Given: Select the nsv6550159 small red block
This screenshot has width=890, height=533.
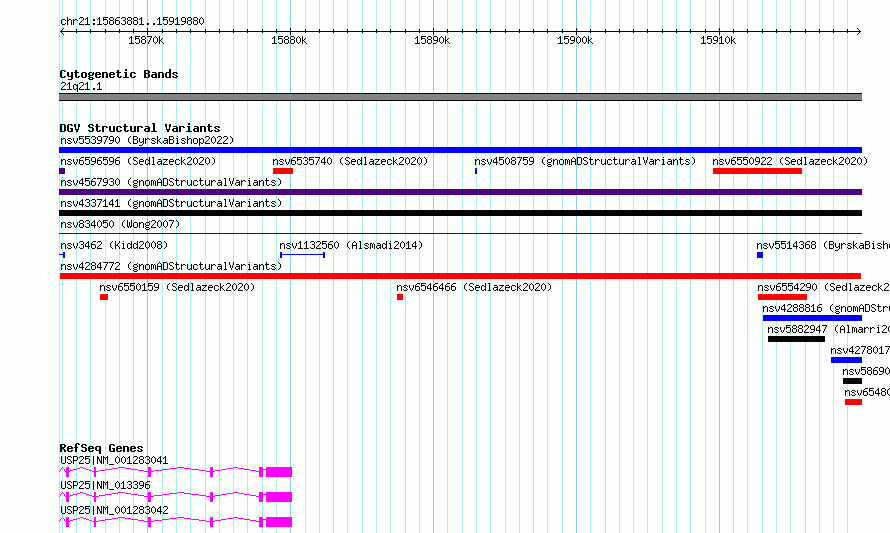Looking at the screenshot, I should click(x=104, y=297).
